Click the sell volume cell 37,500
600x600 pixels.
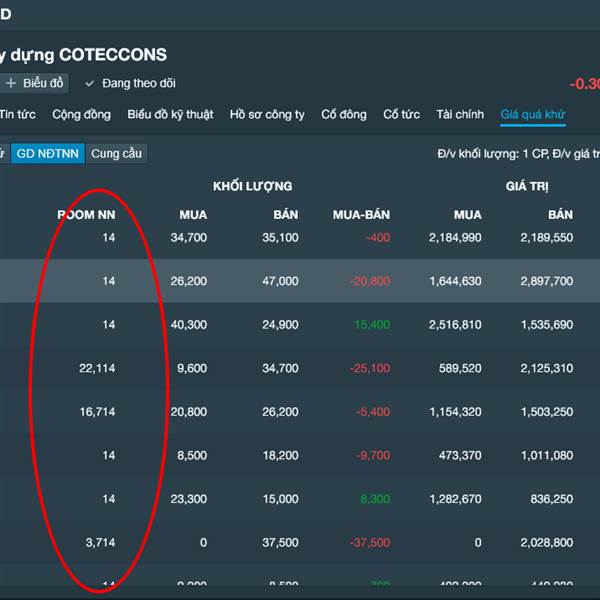(x=280, y=542)
